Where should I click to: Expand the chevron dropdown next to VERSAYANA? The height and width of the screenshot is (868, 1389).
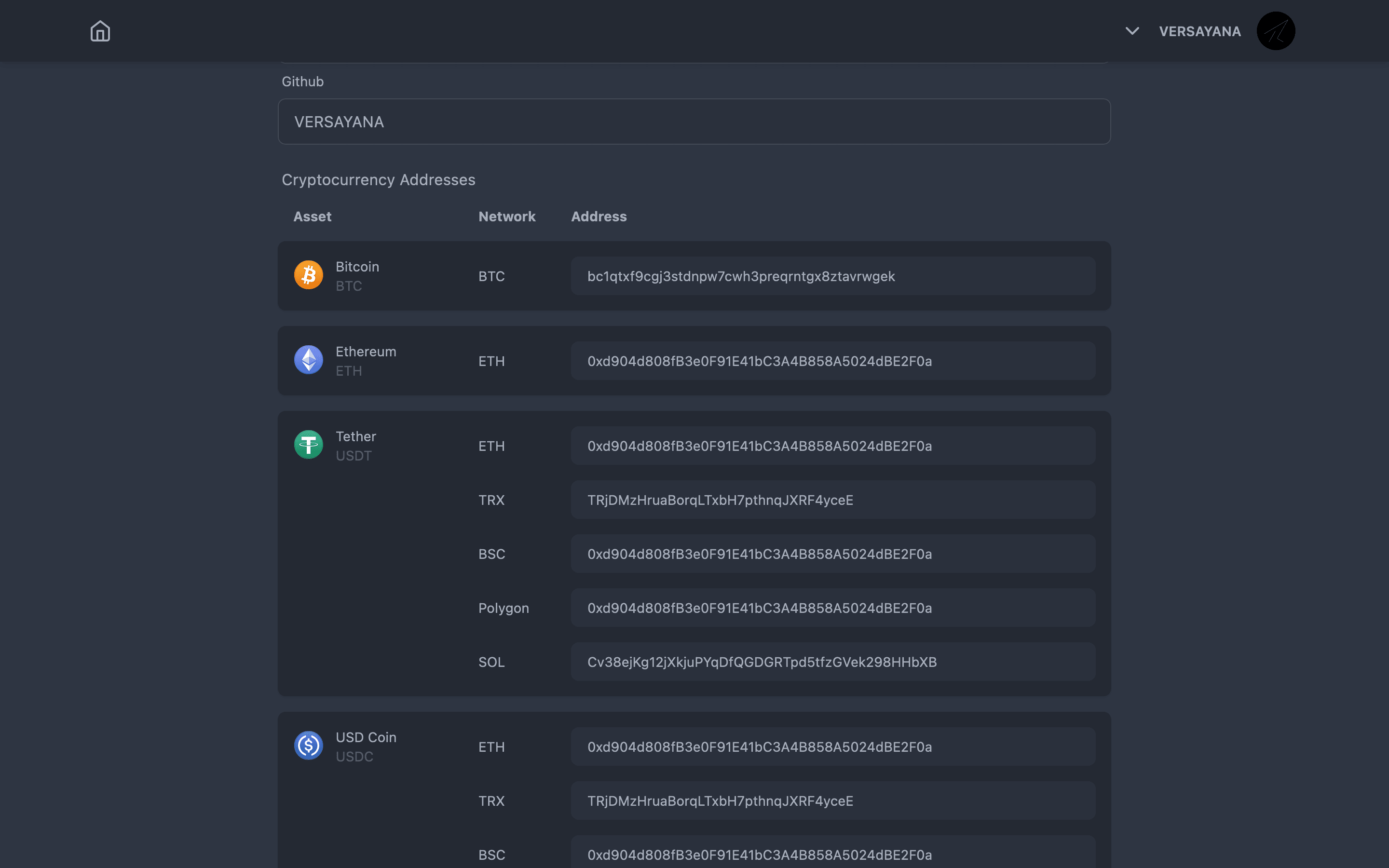click(x=1131, y=31)
